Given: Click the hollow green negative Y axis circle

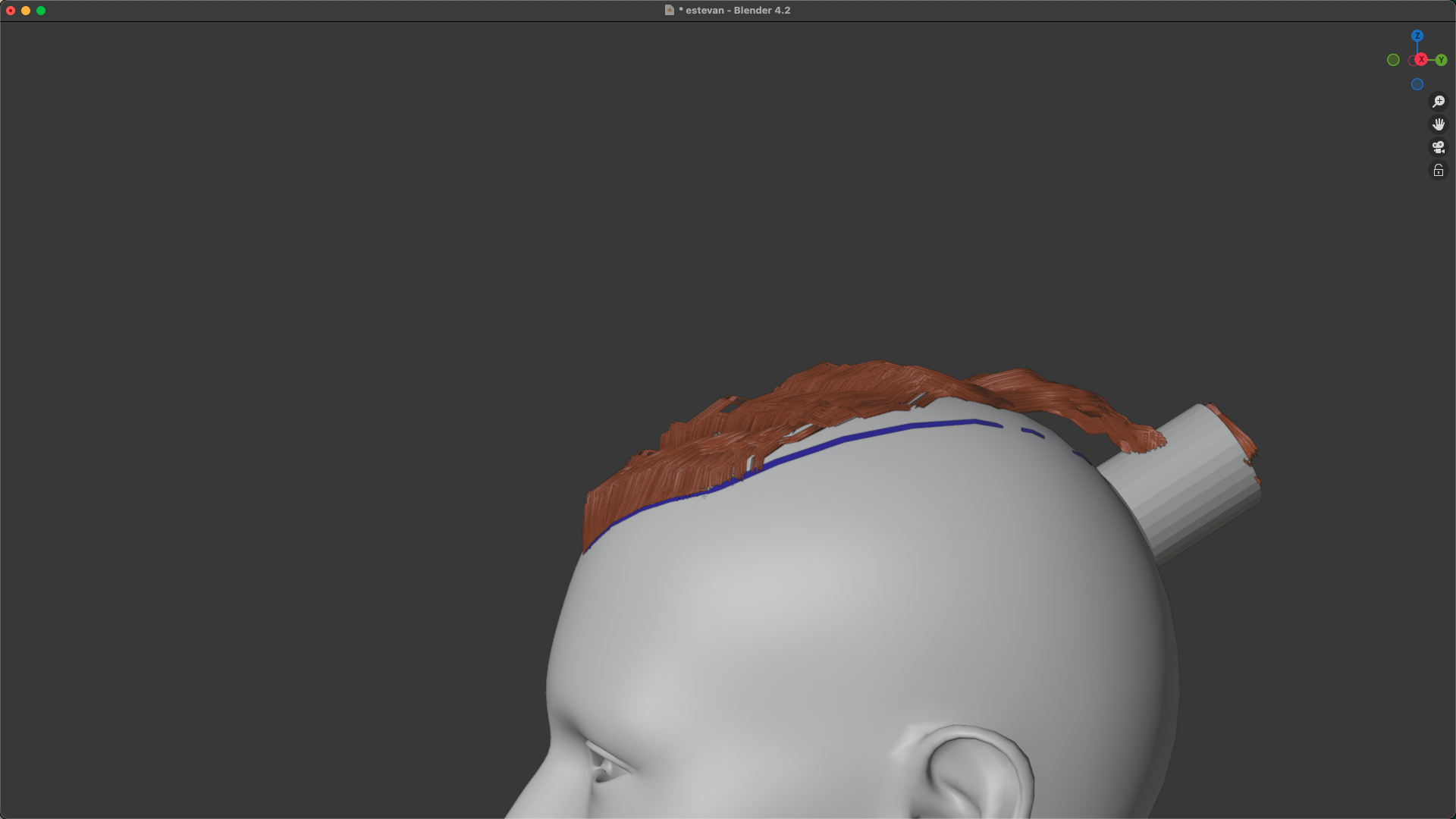Looking at the screenshot, I should (1393, 60).
